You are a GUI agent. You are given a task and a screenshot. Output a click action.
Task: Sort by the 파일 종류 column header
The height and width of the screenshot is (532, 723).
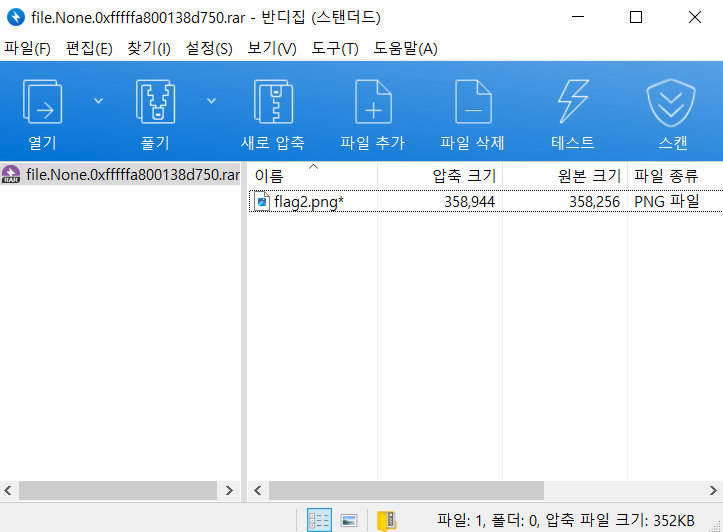pyautogui.click(x=675, y=176)
